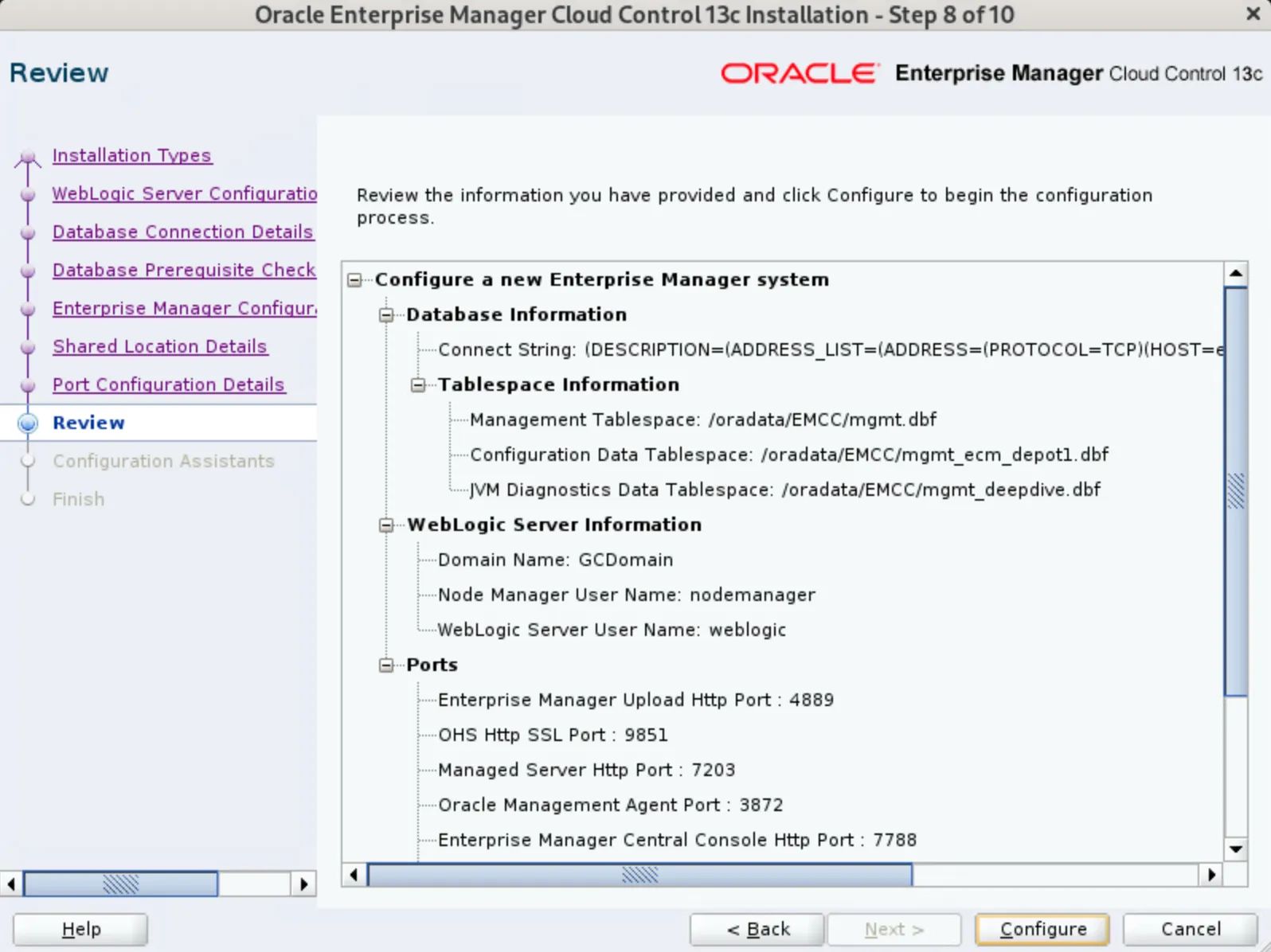This screenshot has width=1271, height=952.
Task: Click the Installation Types step bullet icon
Action: 28,156
